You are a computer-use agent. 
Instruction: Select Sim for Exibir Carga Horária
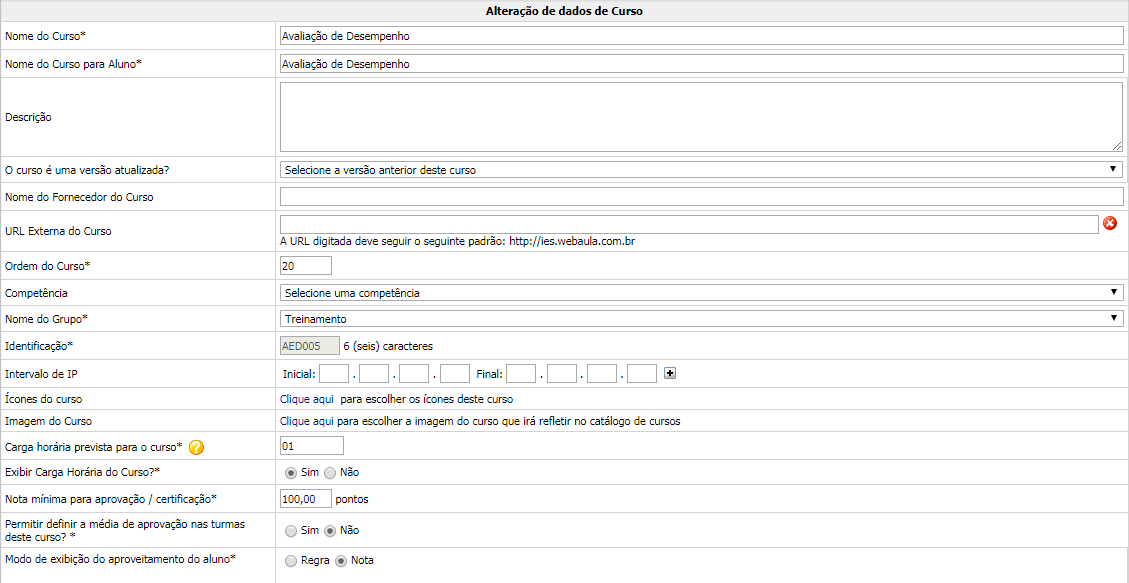click(291, 472)
